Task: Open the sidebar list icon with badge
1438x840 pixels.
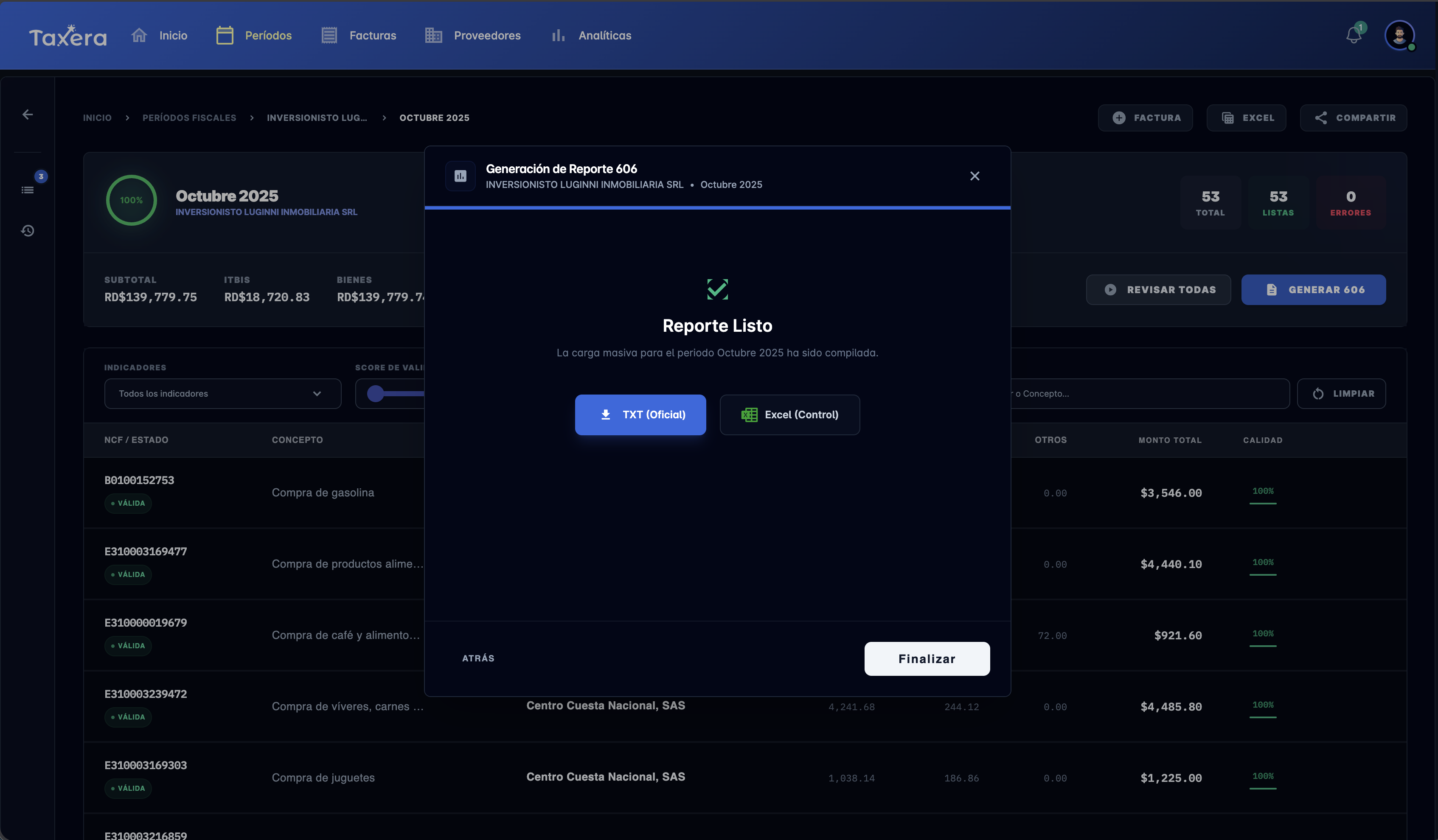Action: coord(28,189)
